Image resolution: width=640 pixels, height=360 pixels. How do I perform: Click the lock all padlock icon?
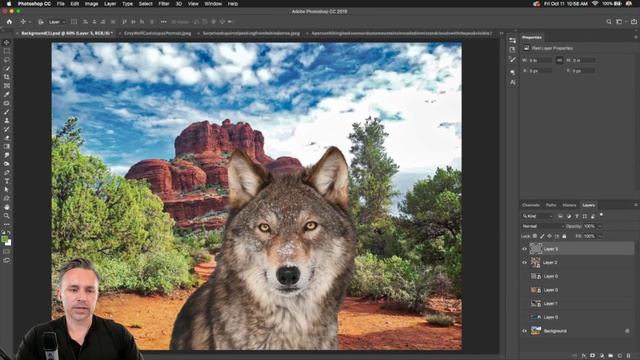tap(564, 236)
